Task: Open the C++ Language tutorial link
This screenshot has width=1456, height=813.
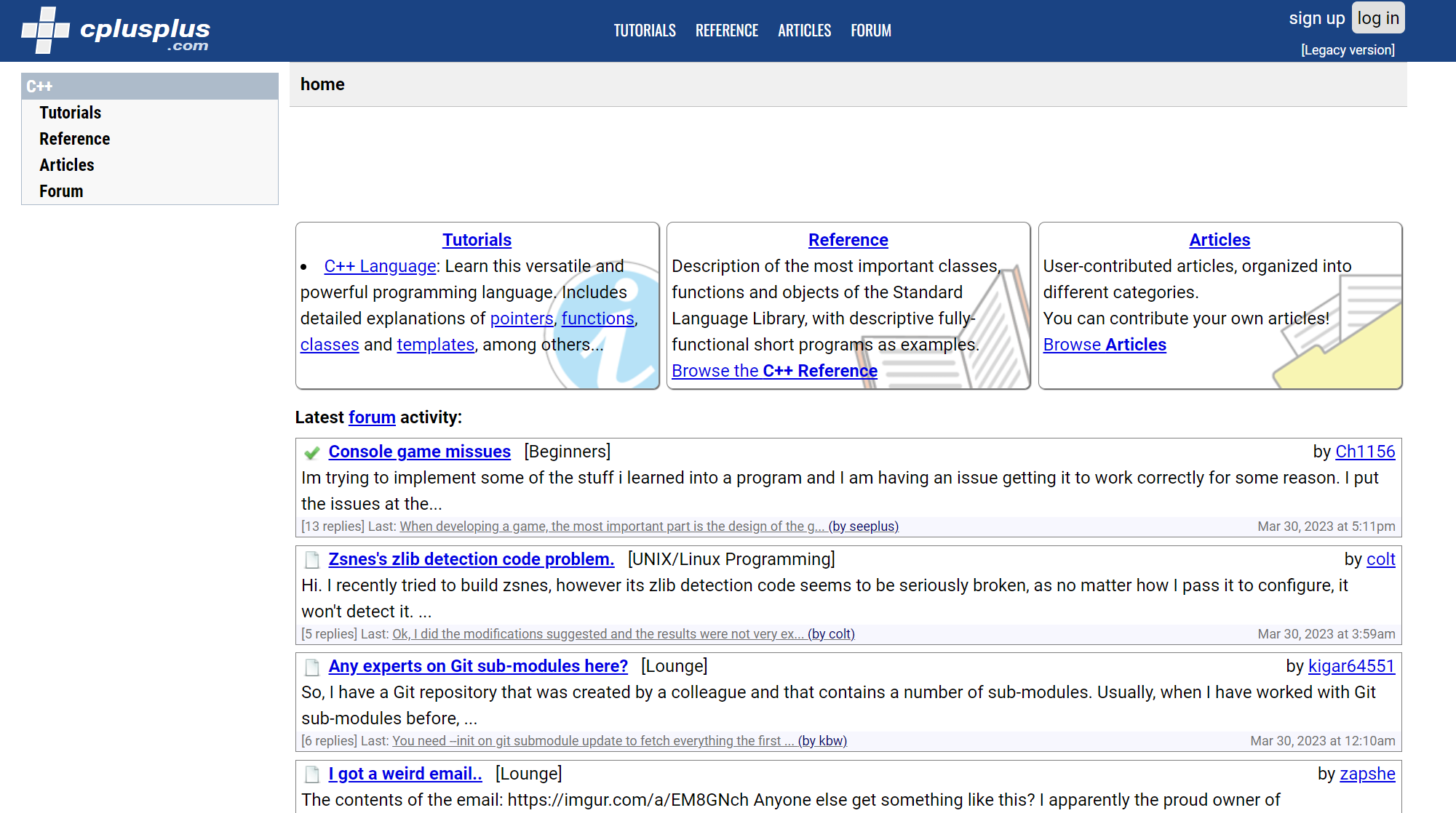Action: tap(380, 266)
